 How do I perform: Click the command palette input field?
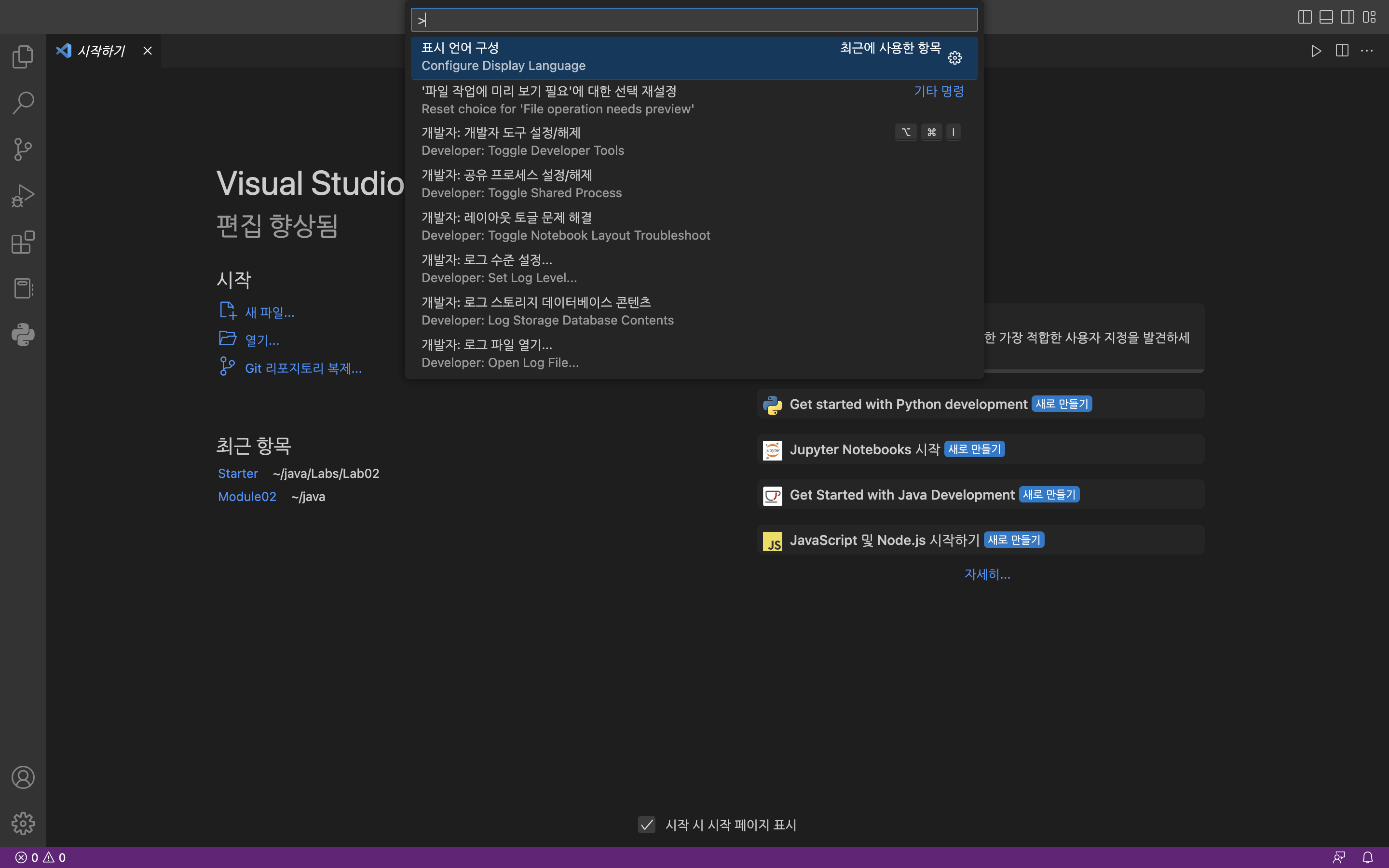694,20
